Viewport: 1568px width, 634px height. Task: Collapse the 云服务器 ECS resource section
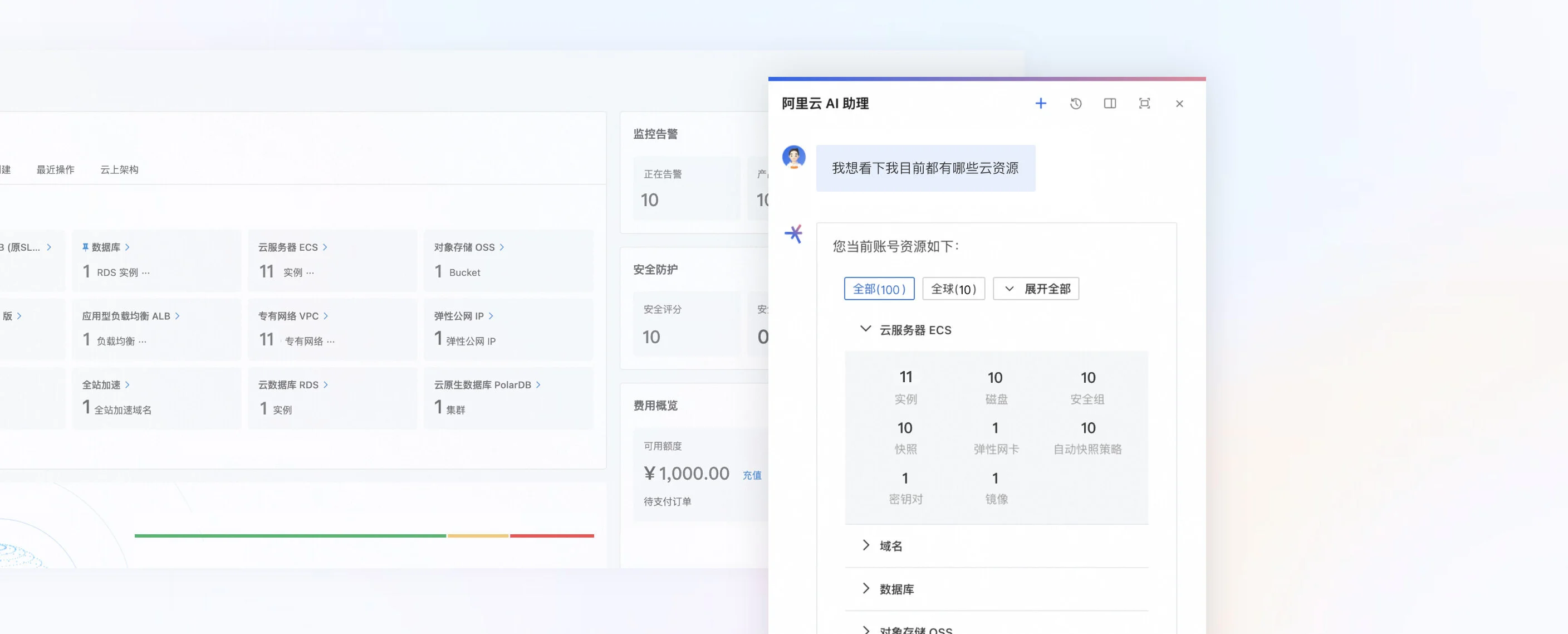[x=866, y=329]
